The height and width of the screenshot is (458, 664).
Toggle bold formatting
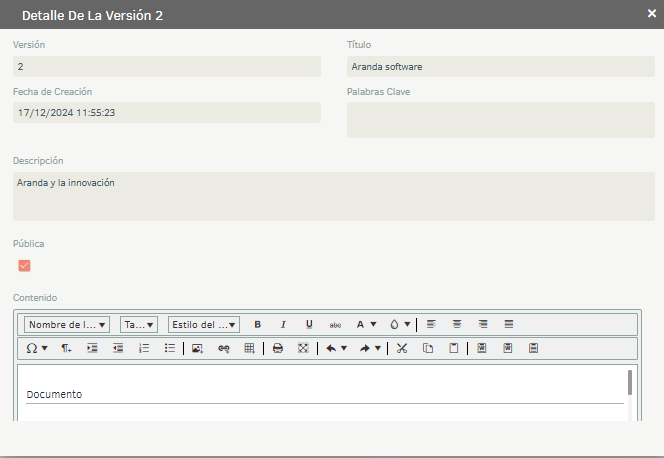pos(257,325)
